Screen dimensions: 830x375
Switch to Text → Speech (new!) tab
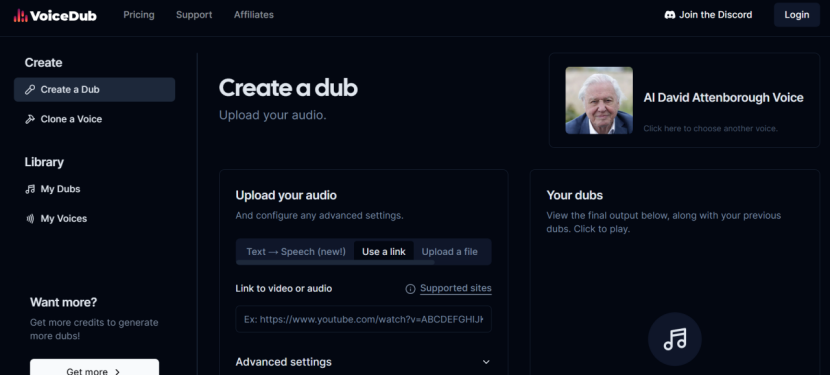pyautogui.click(x=296, y=252)
